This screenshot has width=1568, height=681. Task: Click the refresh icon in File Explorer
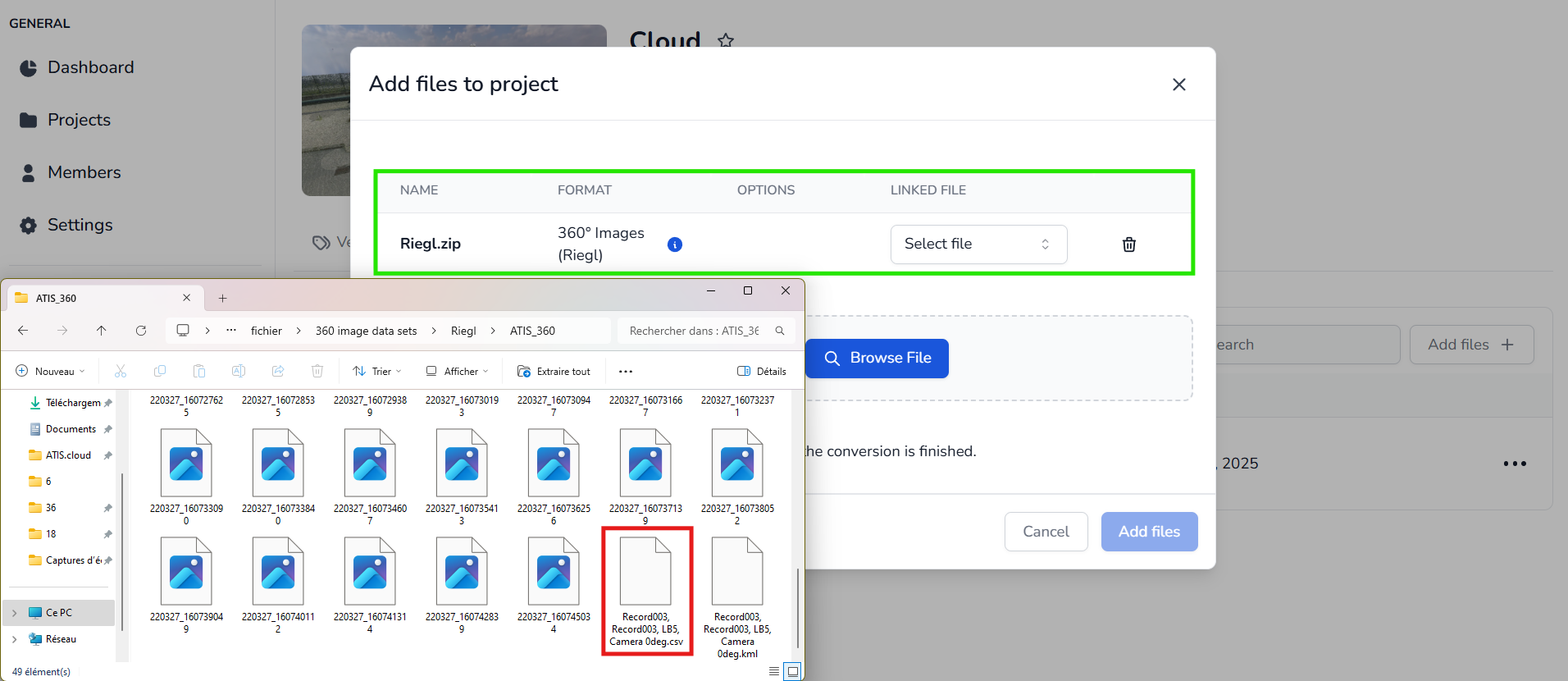pyautogui.click(x=141, y=331)
